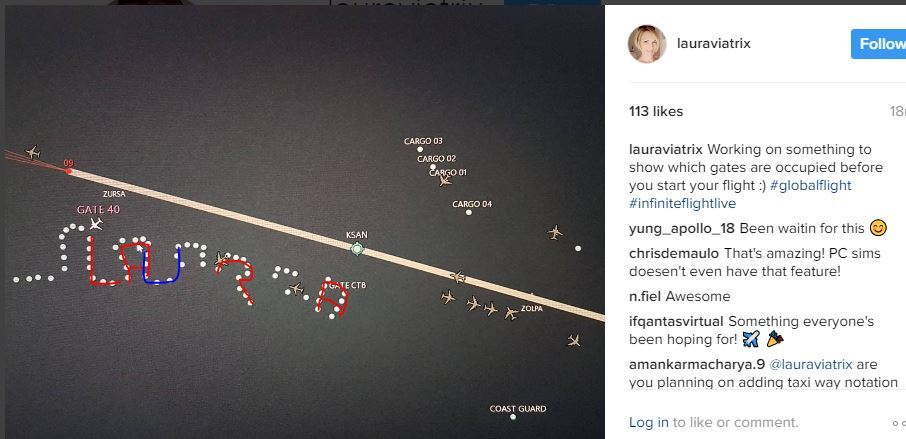
Task: Open lauraviatrix username in post header
Action: 714,44
